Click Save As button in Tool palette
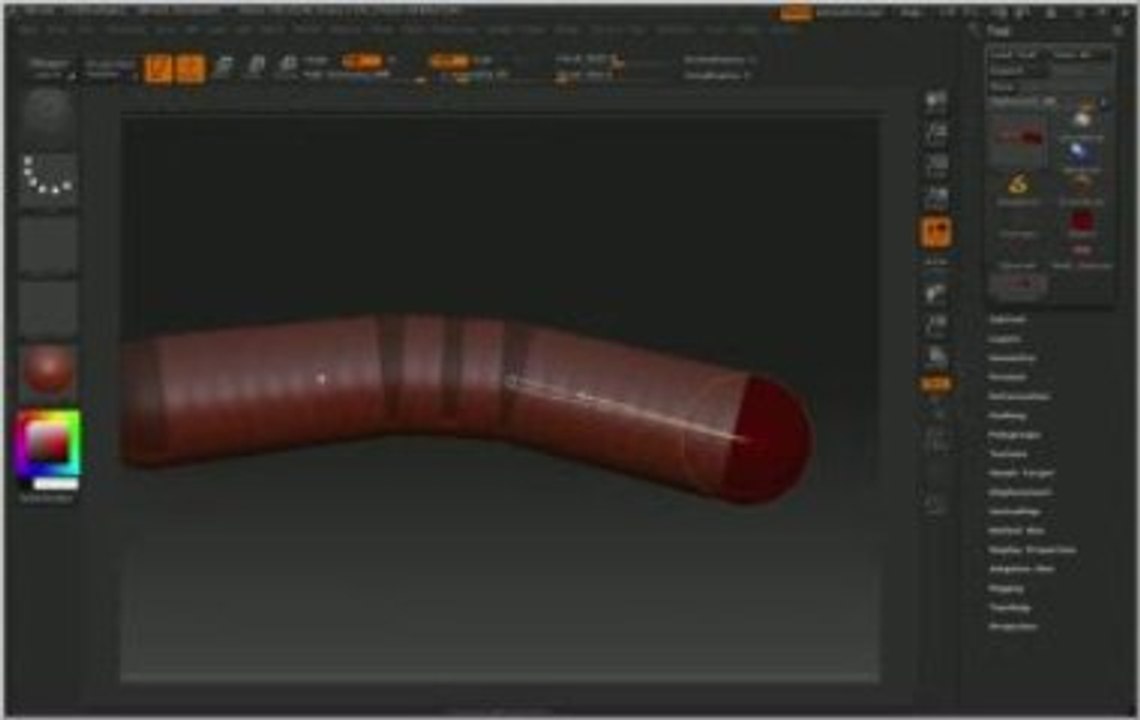 click(x=1080, y=55)
